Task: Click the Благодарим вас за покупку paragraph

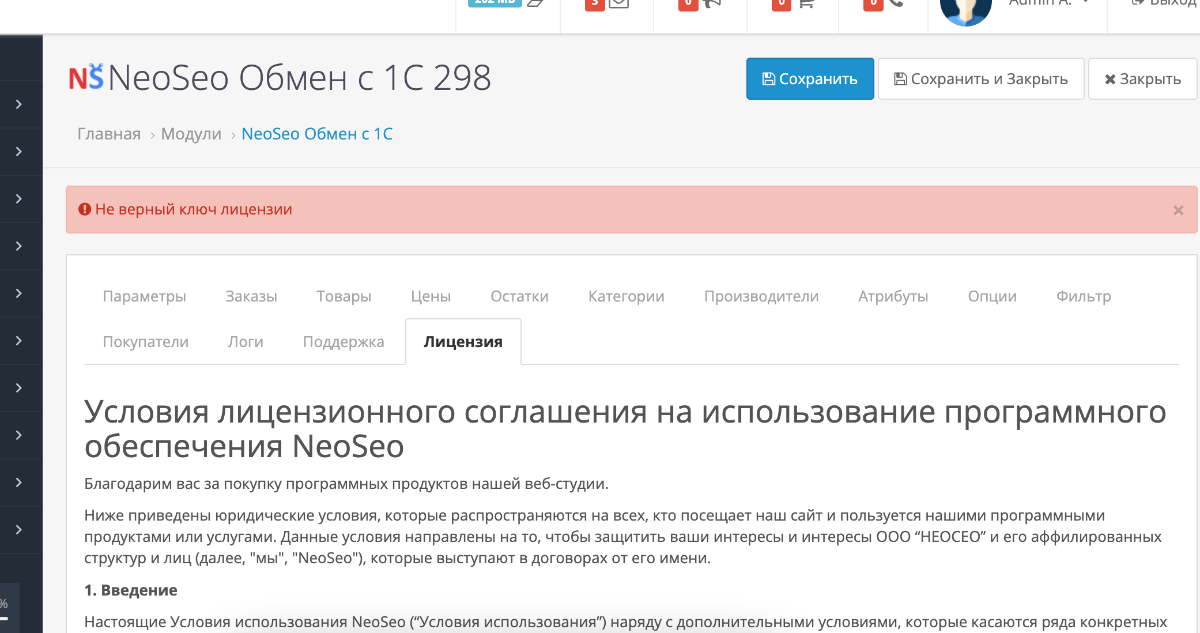Action: point(346,484)
